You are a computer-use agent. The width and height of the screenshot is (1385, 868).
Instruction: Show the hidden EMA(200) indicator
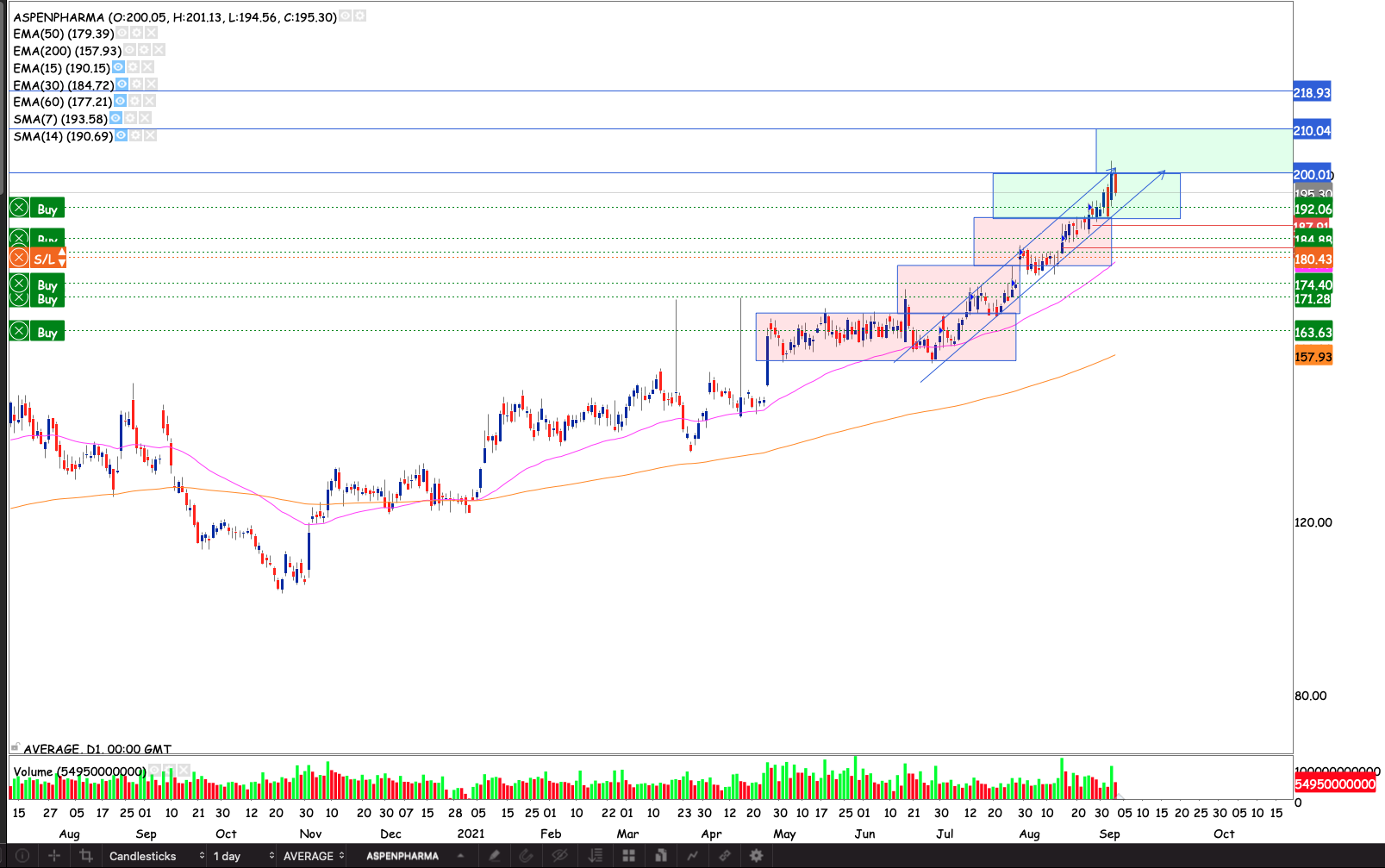tap(129, 51)
